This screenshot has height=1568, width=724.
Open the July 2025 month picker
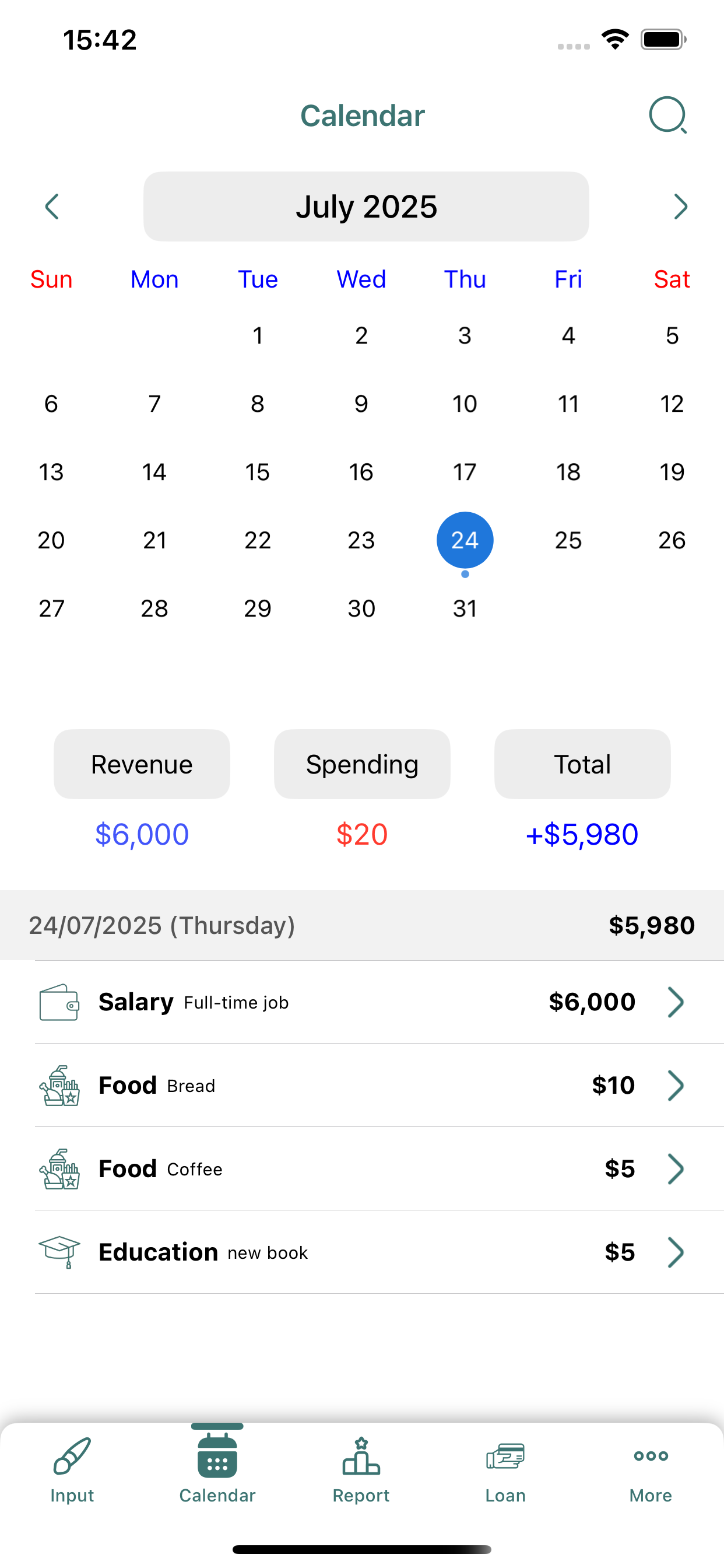point(366,206)
